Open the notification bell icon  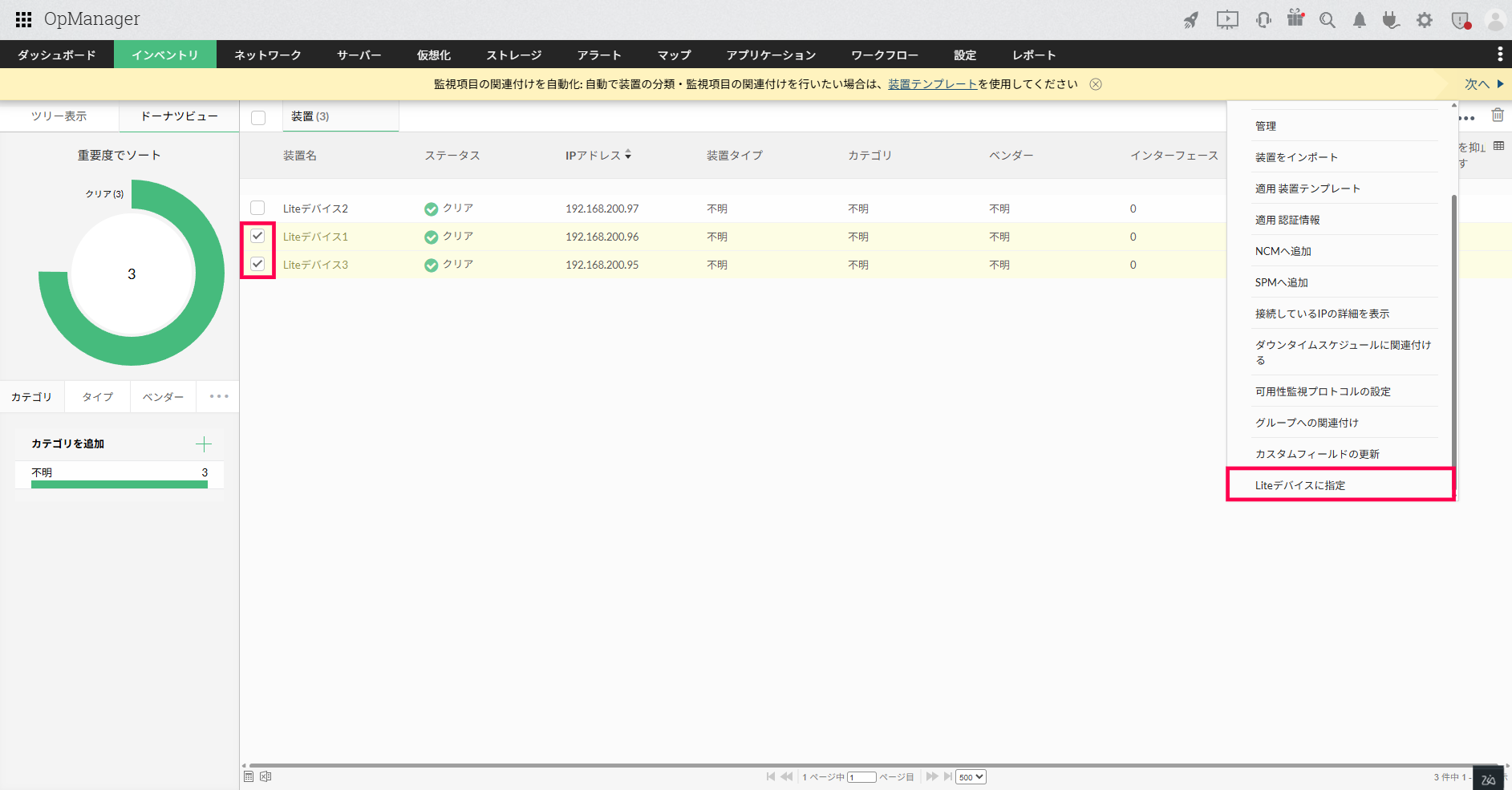1359,20
